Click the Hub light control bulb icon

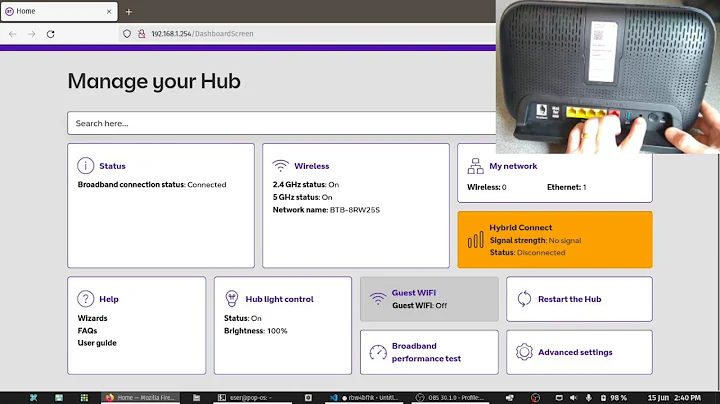[x=232, y=299]
